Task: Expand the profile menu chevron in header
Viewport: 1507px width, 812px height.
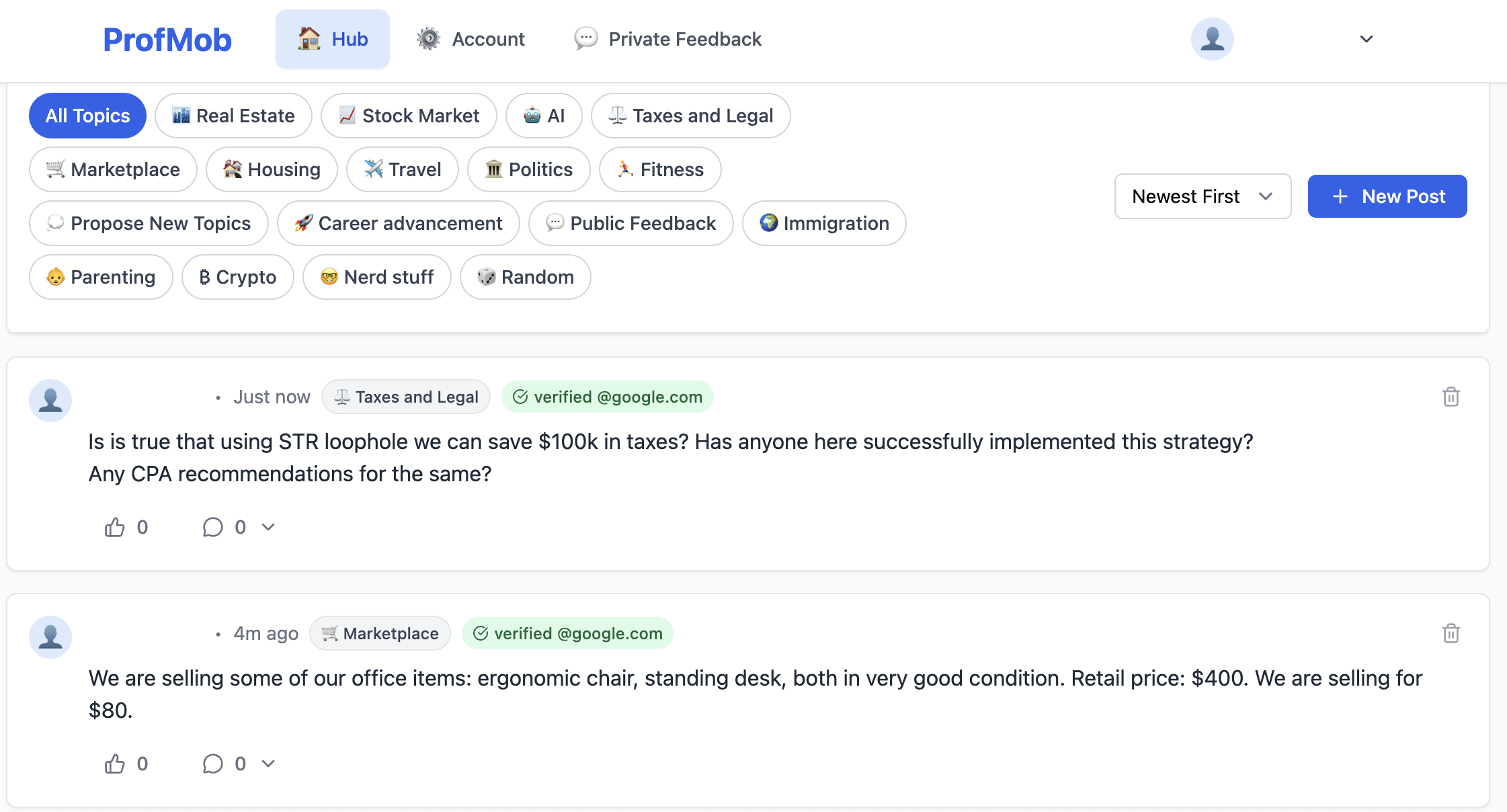Action: (1366, 39)
